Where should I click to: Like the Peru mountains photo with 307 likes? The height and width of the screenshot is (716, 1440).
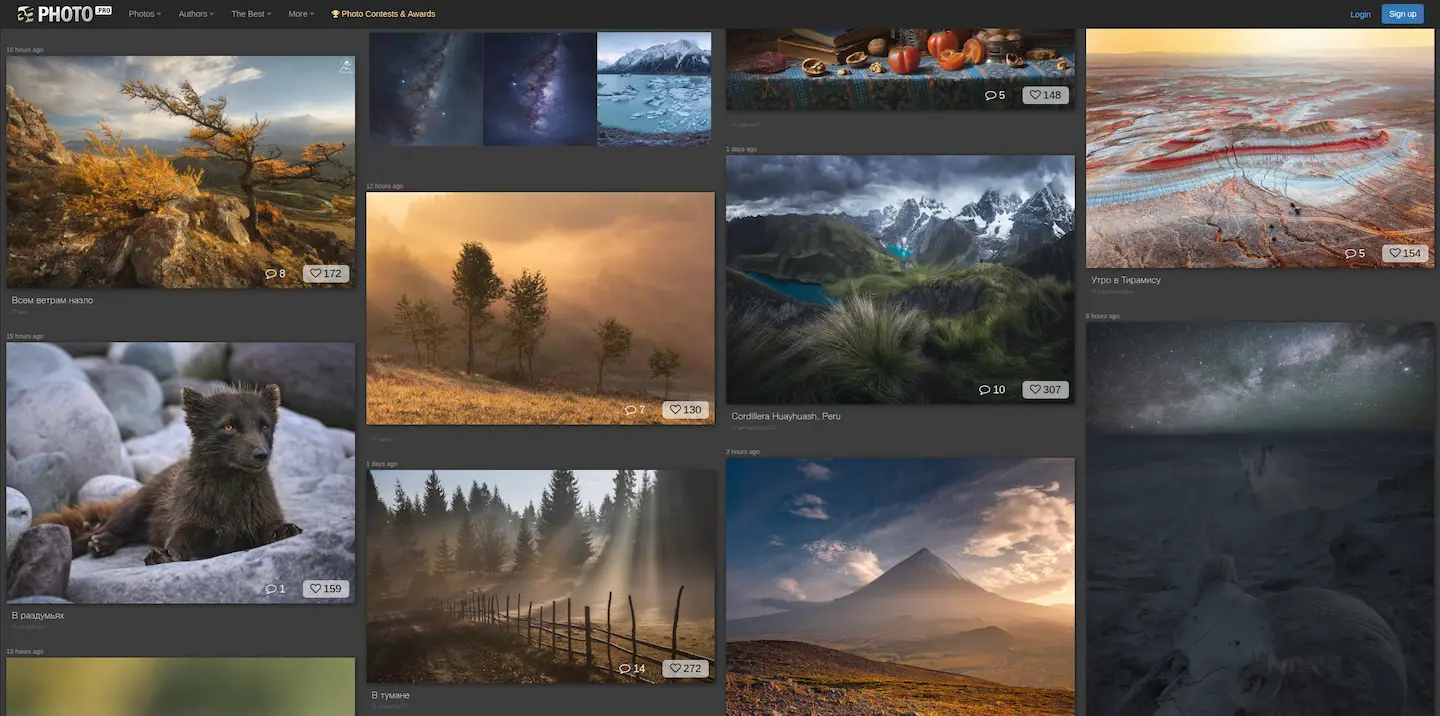[1046, 389]
